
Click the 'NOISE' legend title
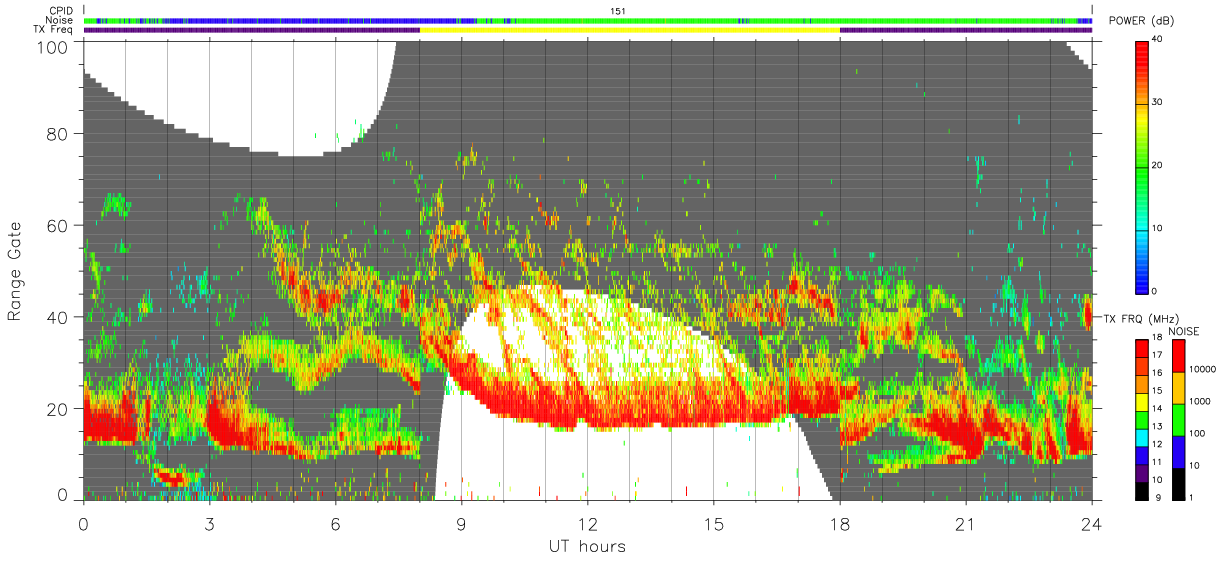coord(1186,330)
